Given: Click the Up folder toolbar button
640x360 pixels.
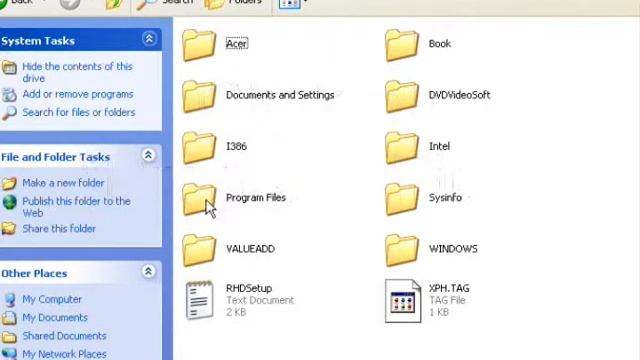Looking at the screenshot, I should point(114,4).
